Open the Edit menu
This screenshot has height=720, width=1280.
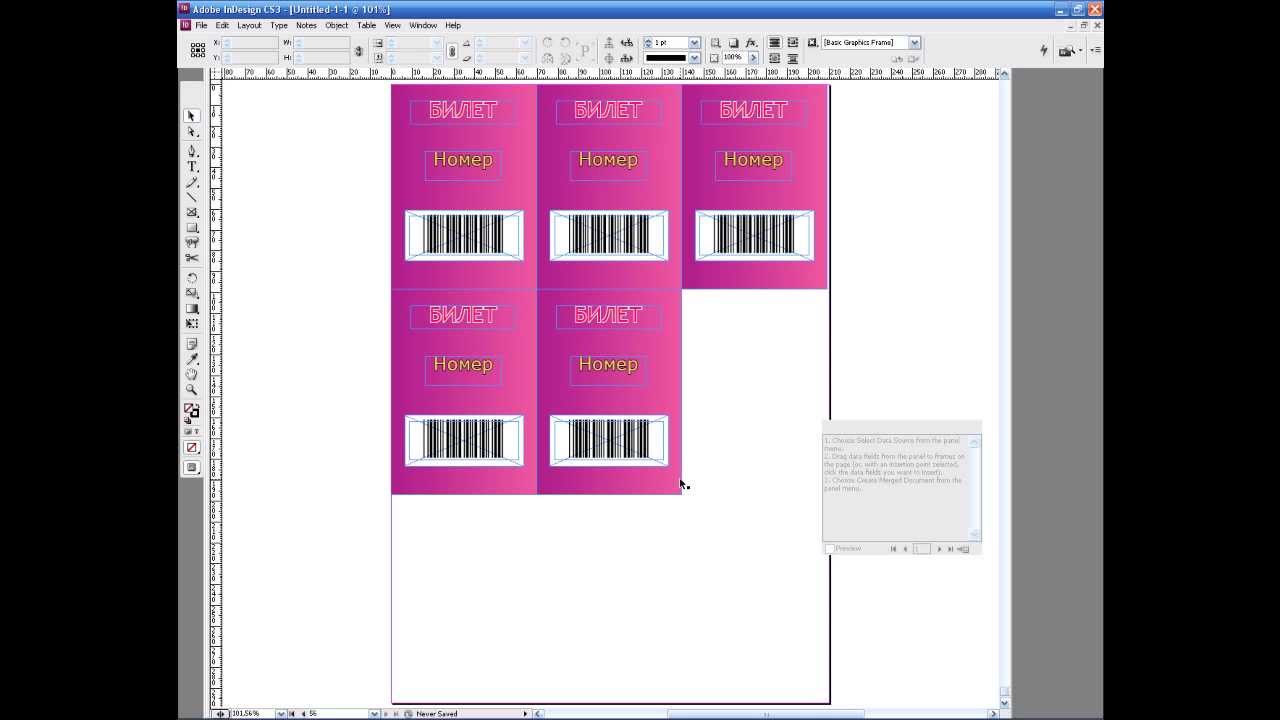coord(222,25)
